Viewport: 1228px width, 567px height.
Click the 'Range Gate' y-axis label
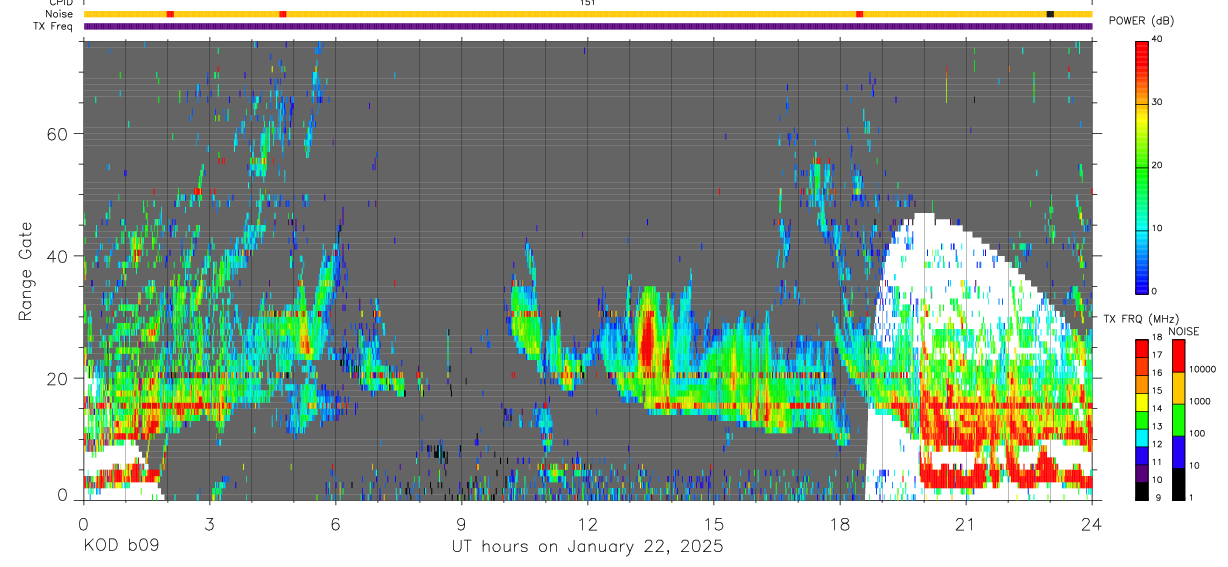pyautogui.click(x=24, y=271)
